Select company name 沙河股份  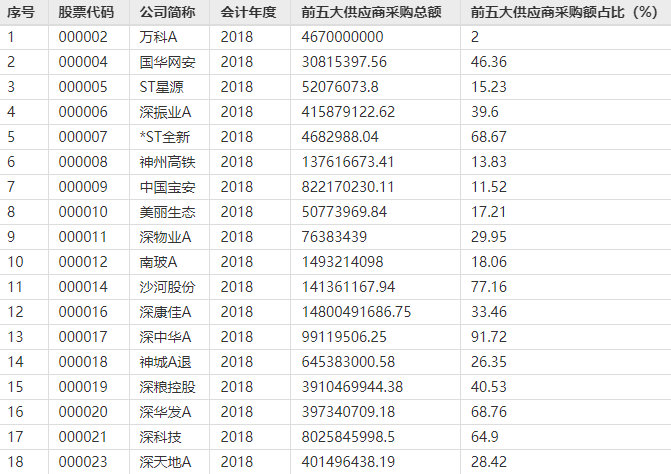(x=167, y=287)
